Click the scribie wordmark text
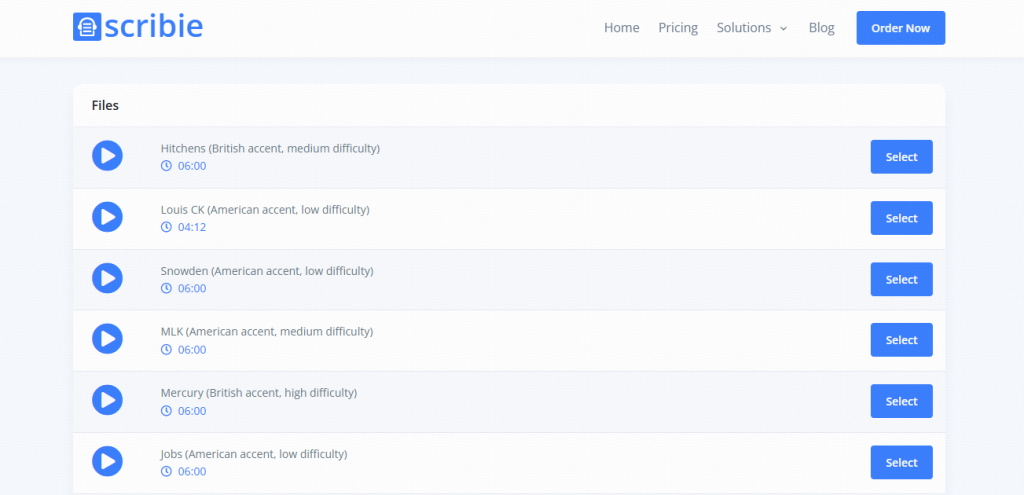 click(x=153, y=27)
